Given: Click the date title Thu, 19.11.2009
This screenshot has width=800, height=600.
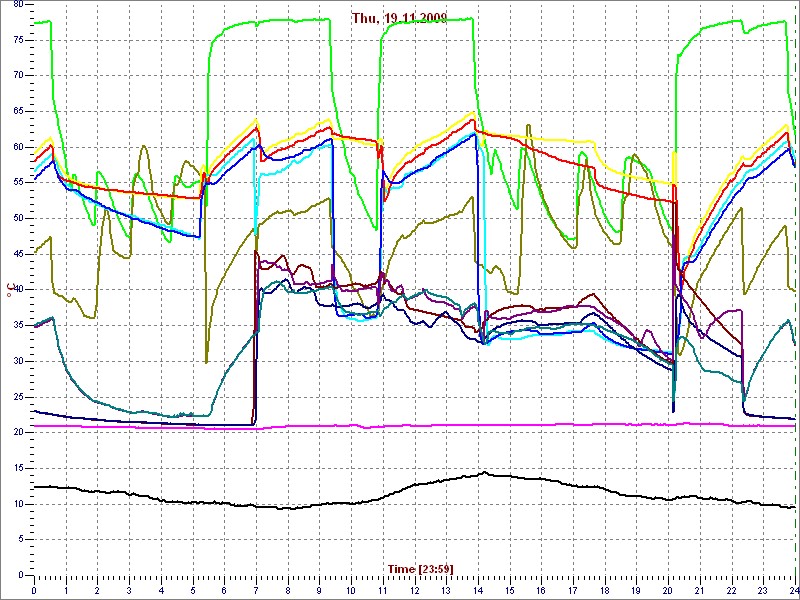Looking at the screenshot, I should [x=399, y=18].
